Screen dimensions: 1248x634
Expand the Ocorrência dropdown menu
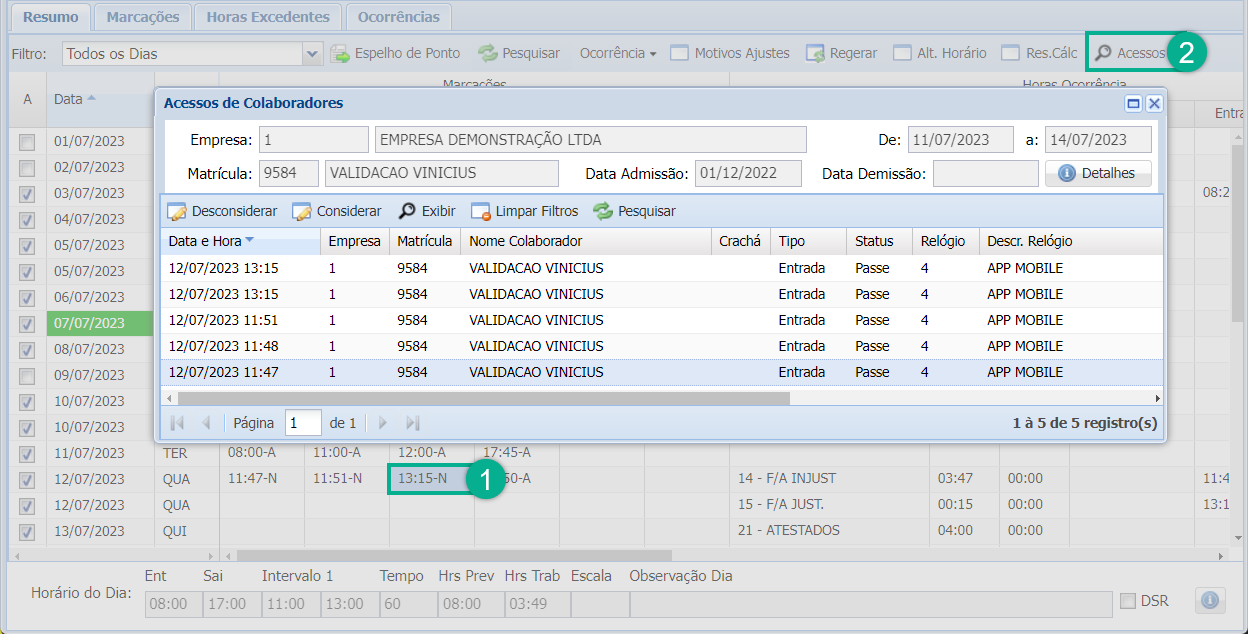[x=617, y=53]
